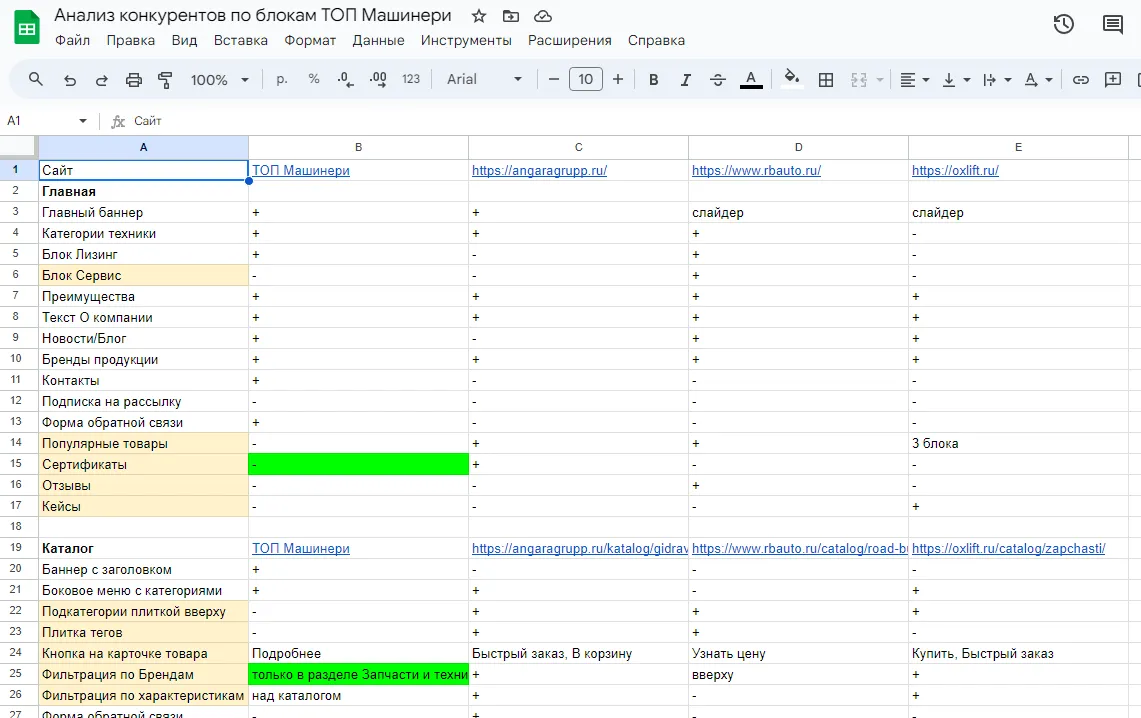Expand merge cells options arrow
The width and height of the screenshot is (1141, 718).
click(880, 79)
